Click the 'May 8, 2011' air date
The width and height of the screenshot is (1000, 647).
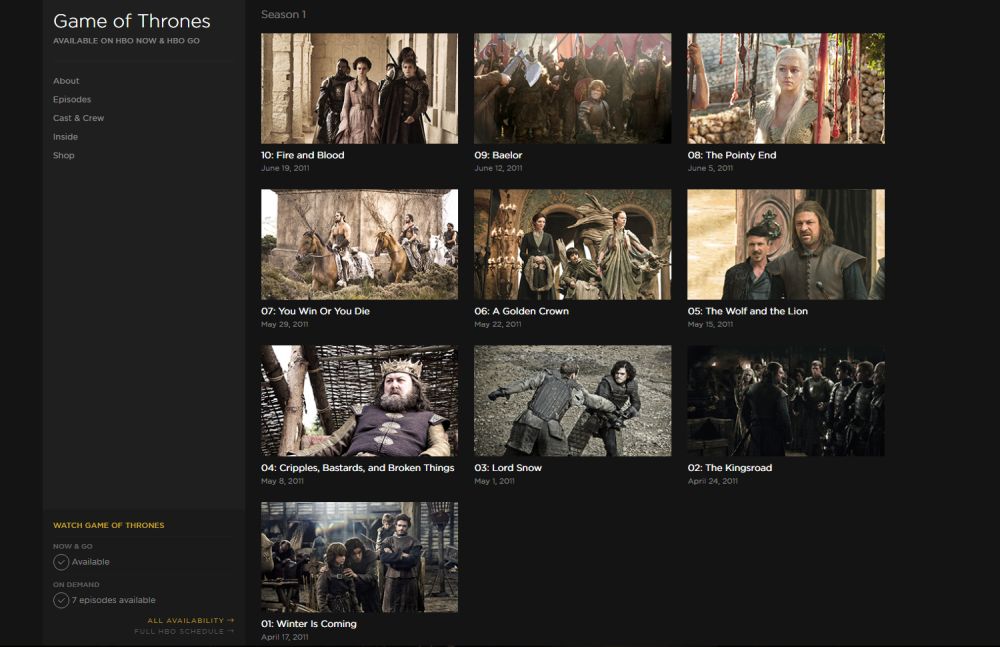click(x=282, y=481)
